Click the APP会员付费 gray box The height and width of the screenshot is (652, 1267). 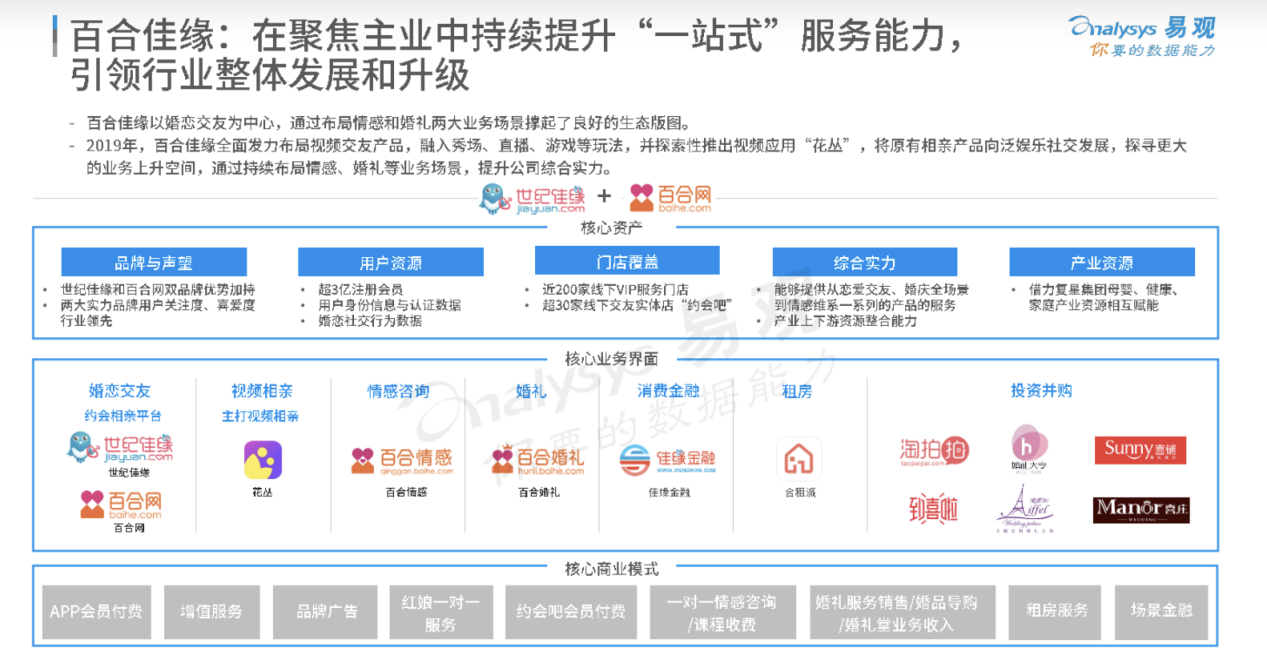click(x=96, y=612)
